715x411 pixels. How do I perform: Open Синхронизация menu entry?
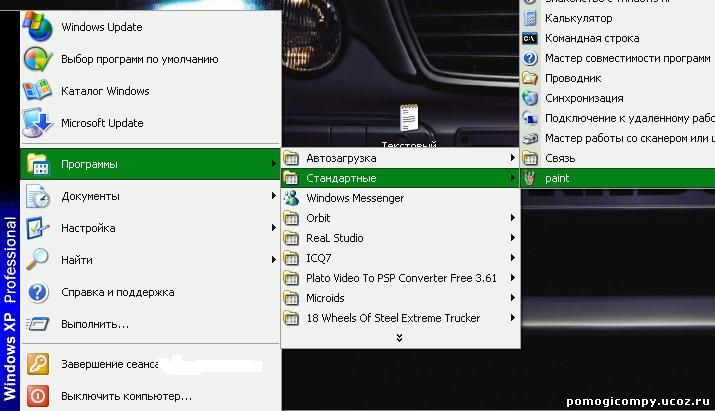(618, 98)
